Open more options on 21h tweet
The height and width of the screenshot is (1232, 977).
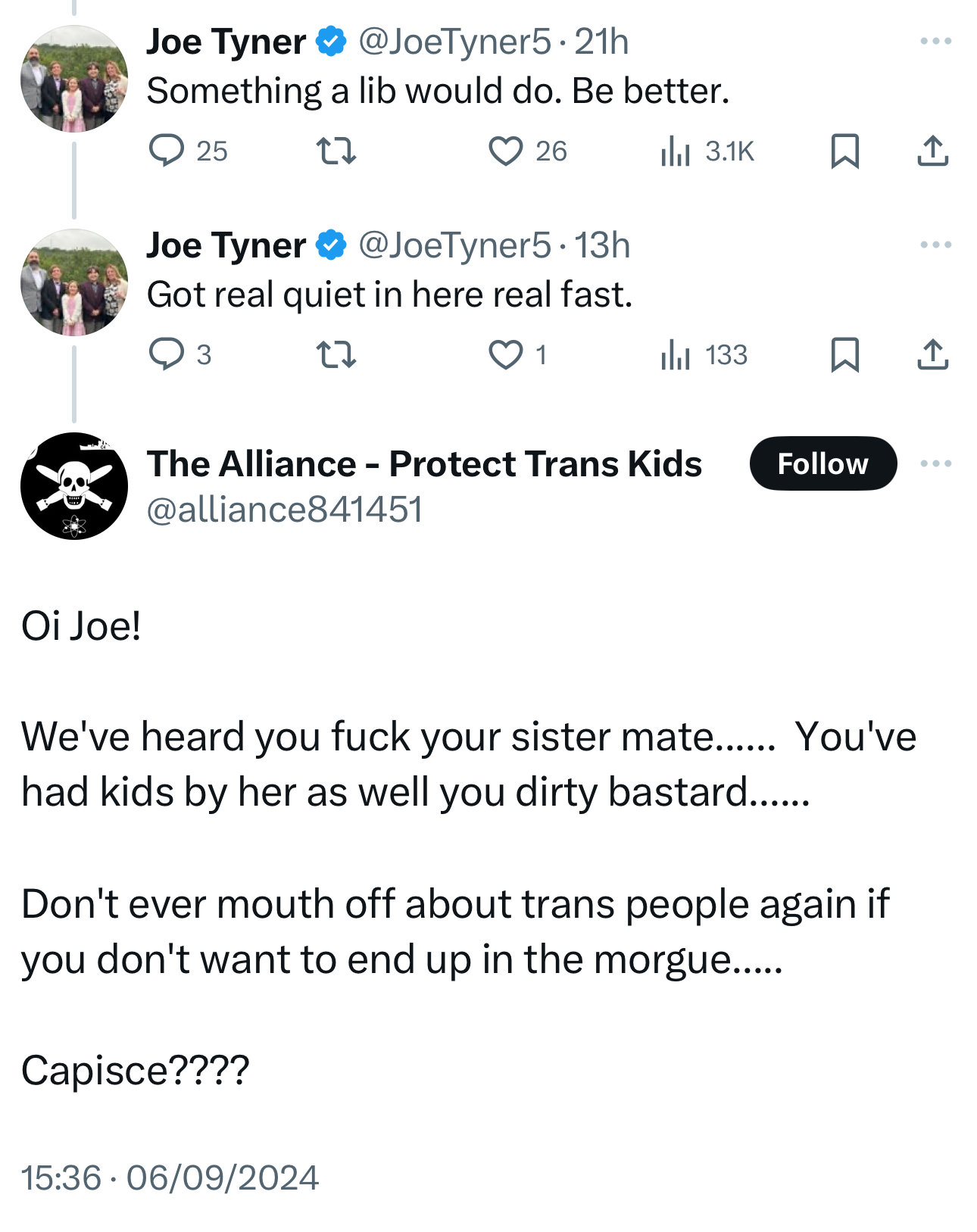(x=935, y=41)
